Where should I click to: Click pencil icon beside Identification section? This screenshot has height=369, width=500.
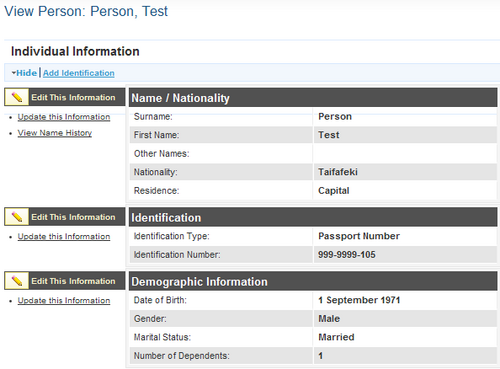pos(17,217)
